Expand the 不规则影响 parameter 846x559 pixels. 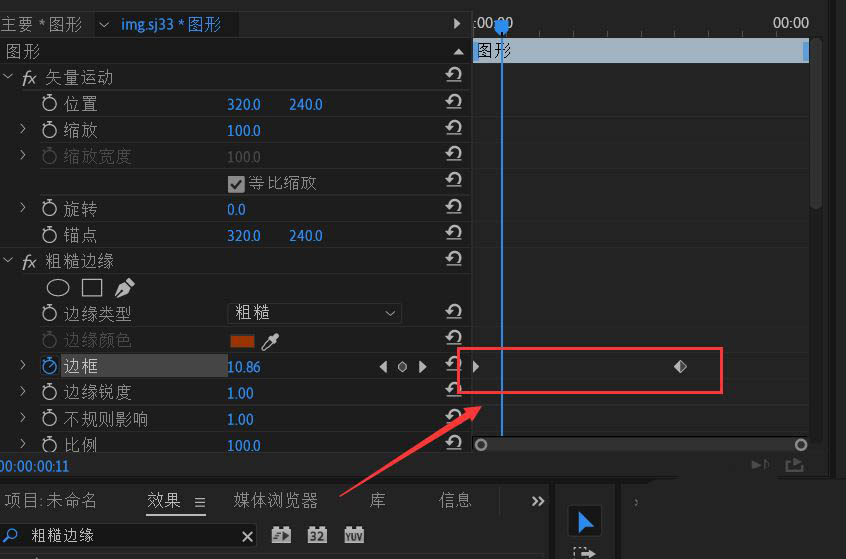pyautogui.click(x=23, y=417)
